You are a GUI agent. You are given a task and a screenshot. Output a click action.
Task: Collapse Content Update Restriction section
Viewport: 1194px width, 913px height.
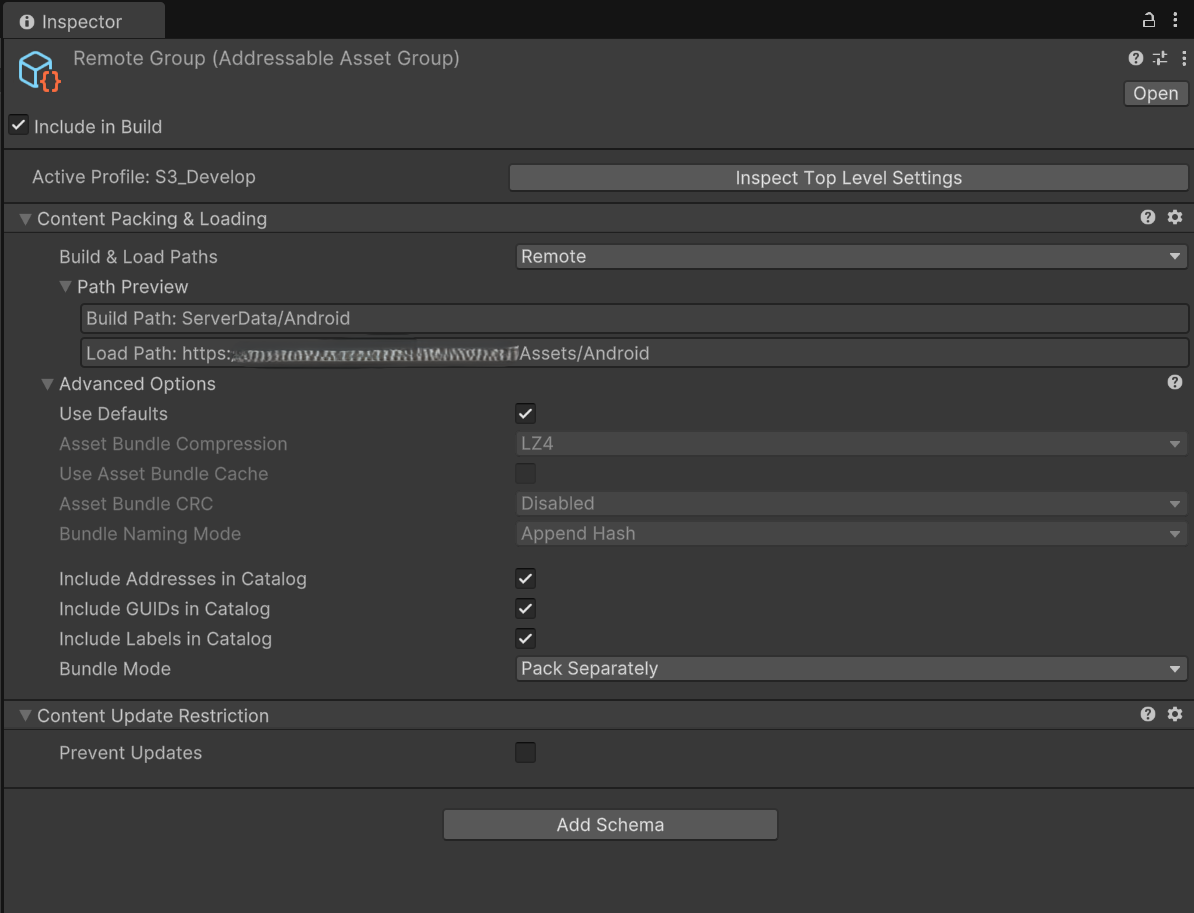tap(25, 716)
